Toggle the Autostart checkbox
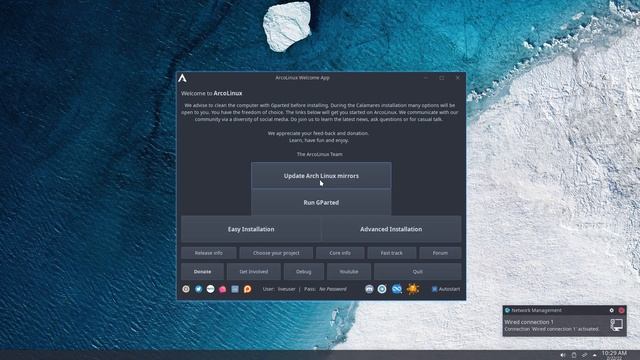This screenshot has width=640, height=360. click(435, 289)
